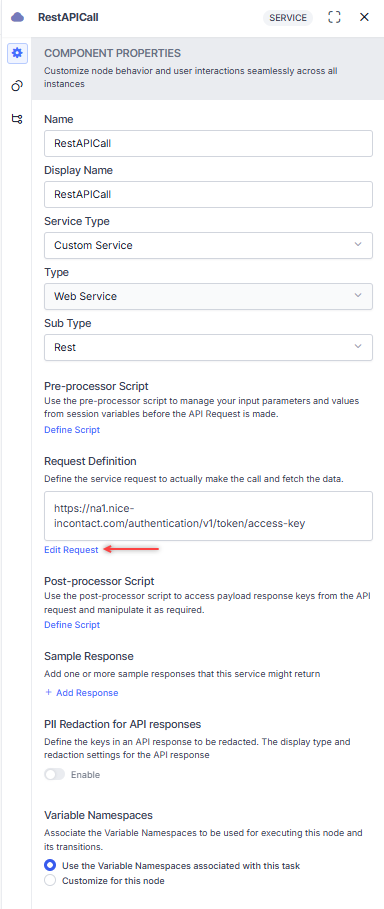
Task: Click the Edit Request link
Action: coord(71,550)
